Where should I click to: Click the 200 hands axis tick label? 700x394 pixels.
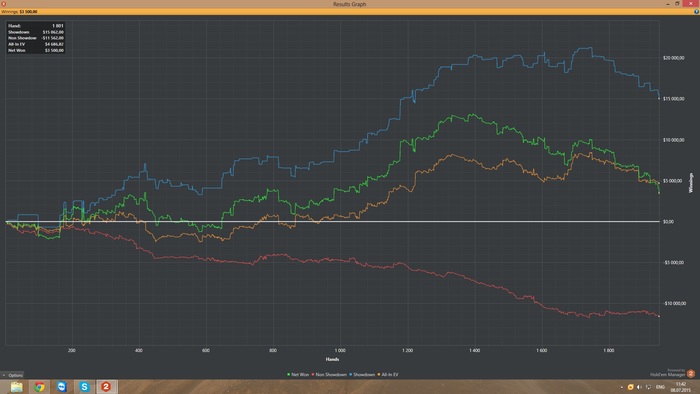pyautogui.click(x=71, y=350)
